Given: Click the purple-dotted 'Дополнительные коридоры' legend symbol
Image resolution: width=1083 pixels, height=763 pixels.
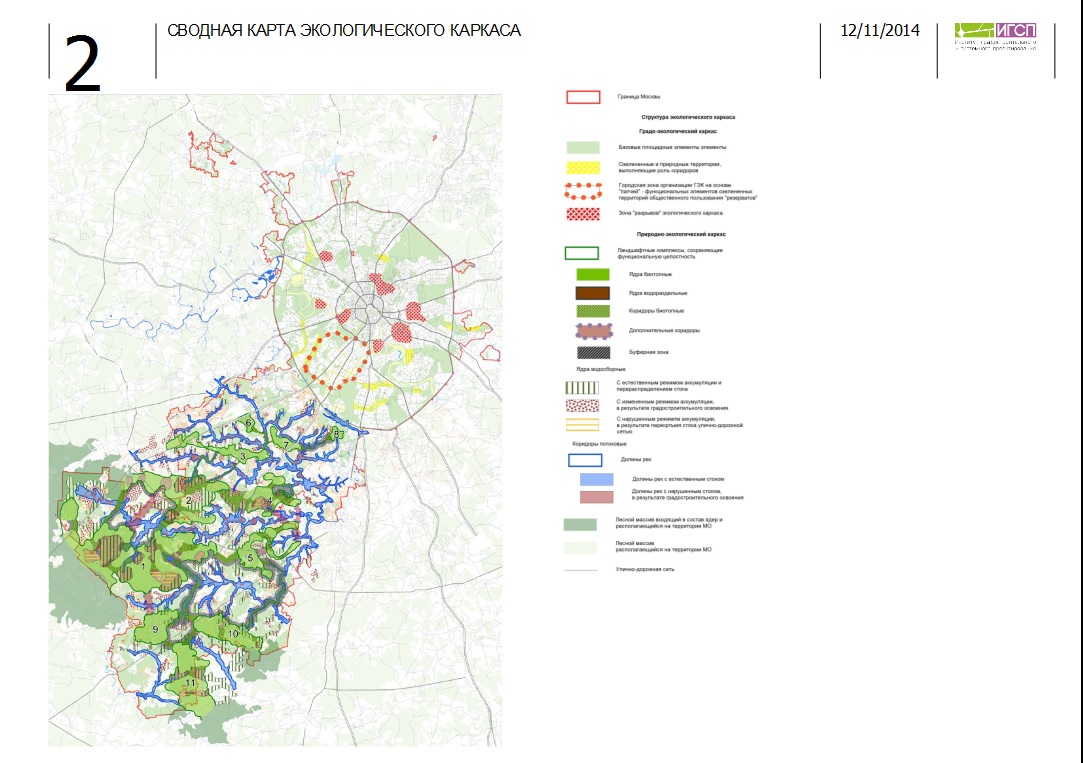Looking at the screenshot, I should tap(594, 331).
